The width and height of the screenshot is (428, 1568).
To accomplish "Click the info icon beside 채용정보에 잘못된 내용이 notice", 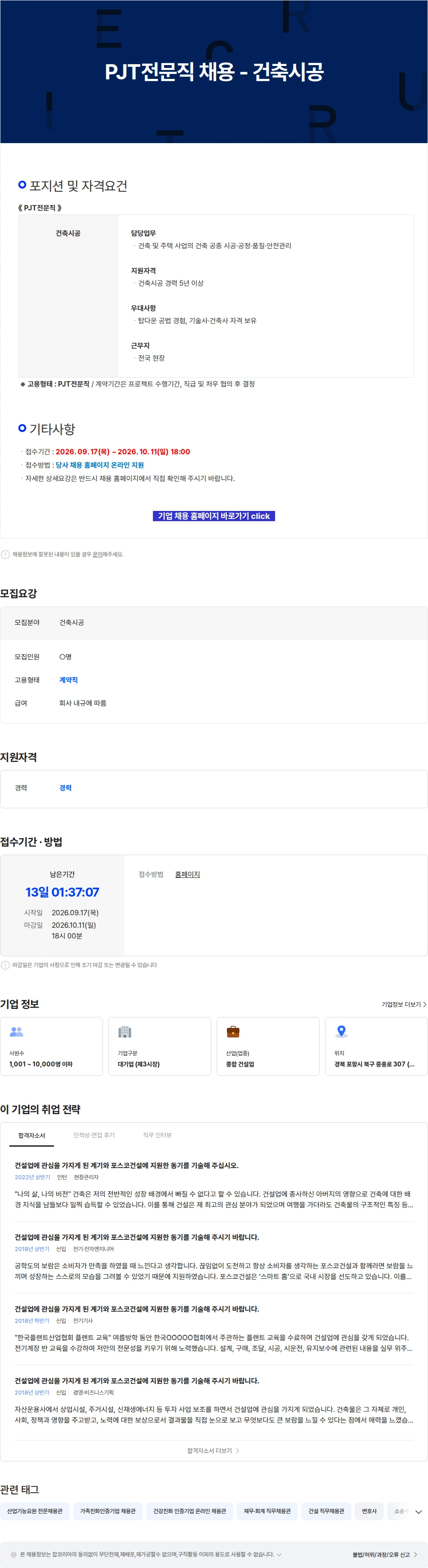I will (5, 555).
